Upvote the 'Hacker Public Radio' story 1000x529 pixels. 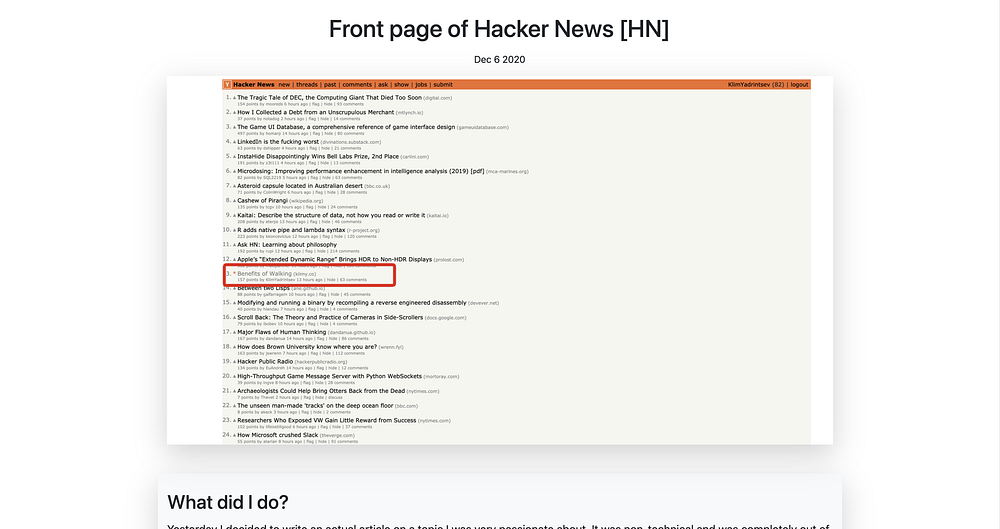click(234, 362)
